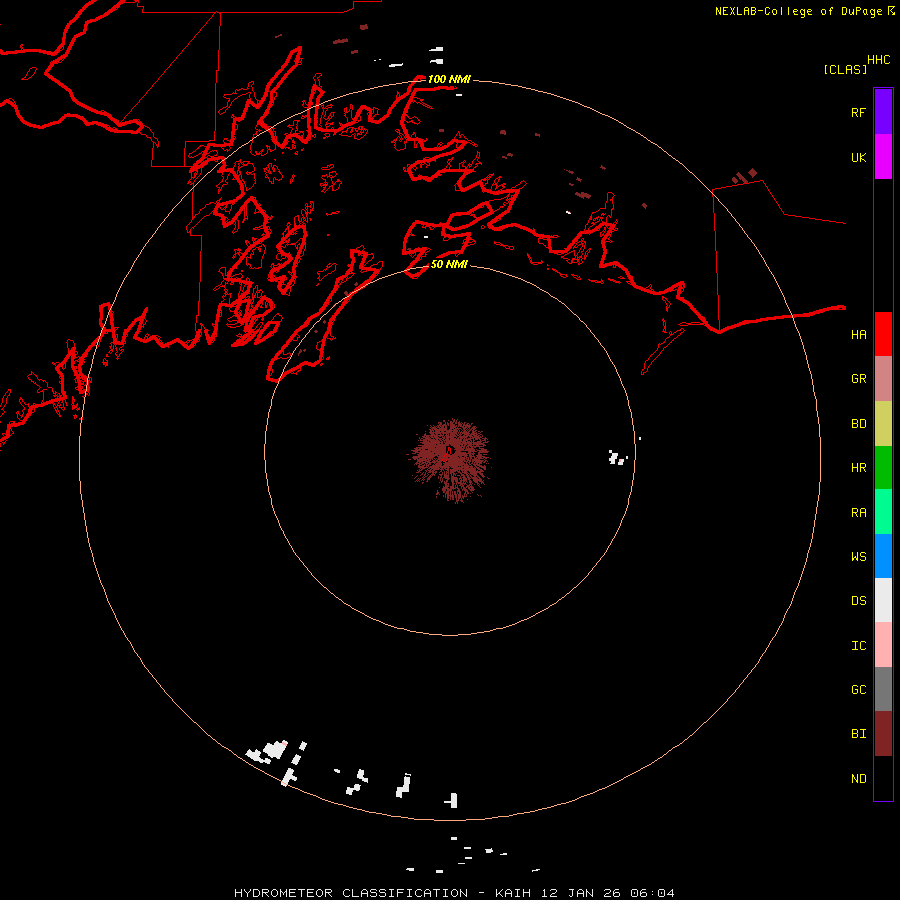Screen dimensions: 900x900
Task: Click the radar site biological echo cluster
Action: 451,459
